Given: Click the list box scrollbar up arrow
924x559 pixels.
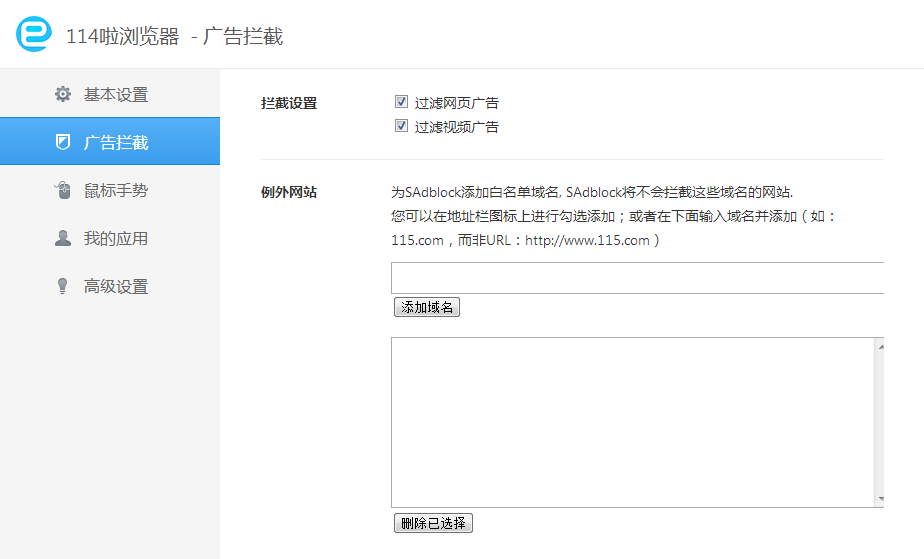Looking at the screenshot, I should click(x=881, y=347).
